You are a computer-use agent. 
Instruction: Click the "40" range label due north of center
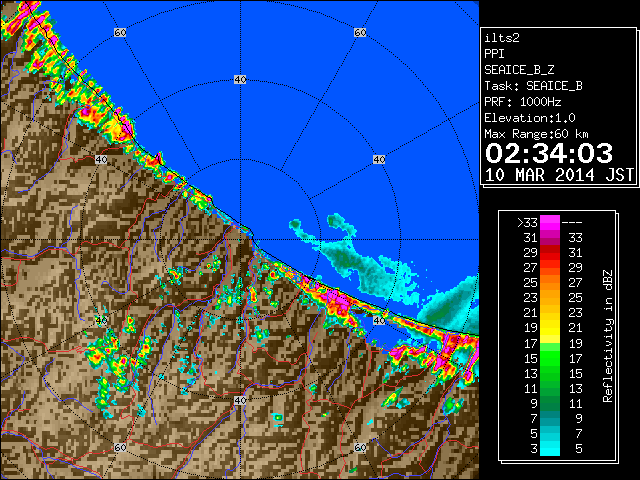[x=240, y=80]
